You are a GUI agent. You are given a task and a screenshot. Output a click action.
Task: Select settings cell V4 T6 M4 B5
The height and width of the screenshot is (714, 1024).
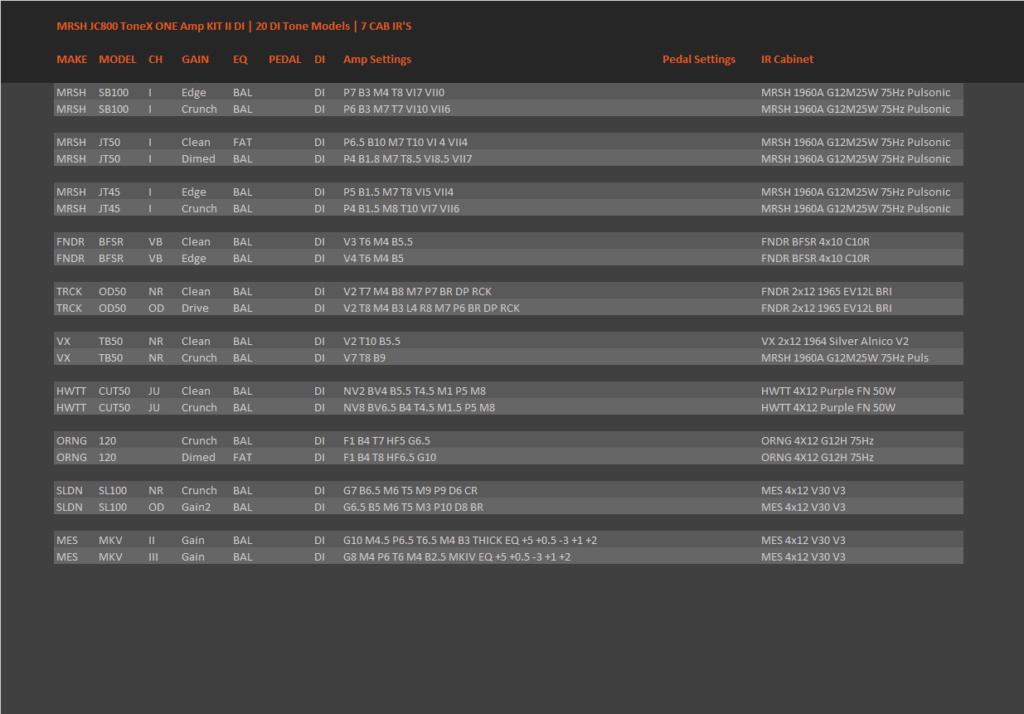coord(374,258)
